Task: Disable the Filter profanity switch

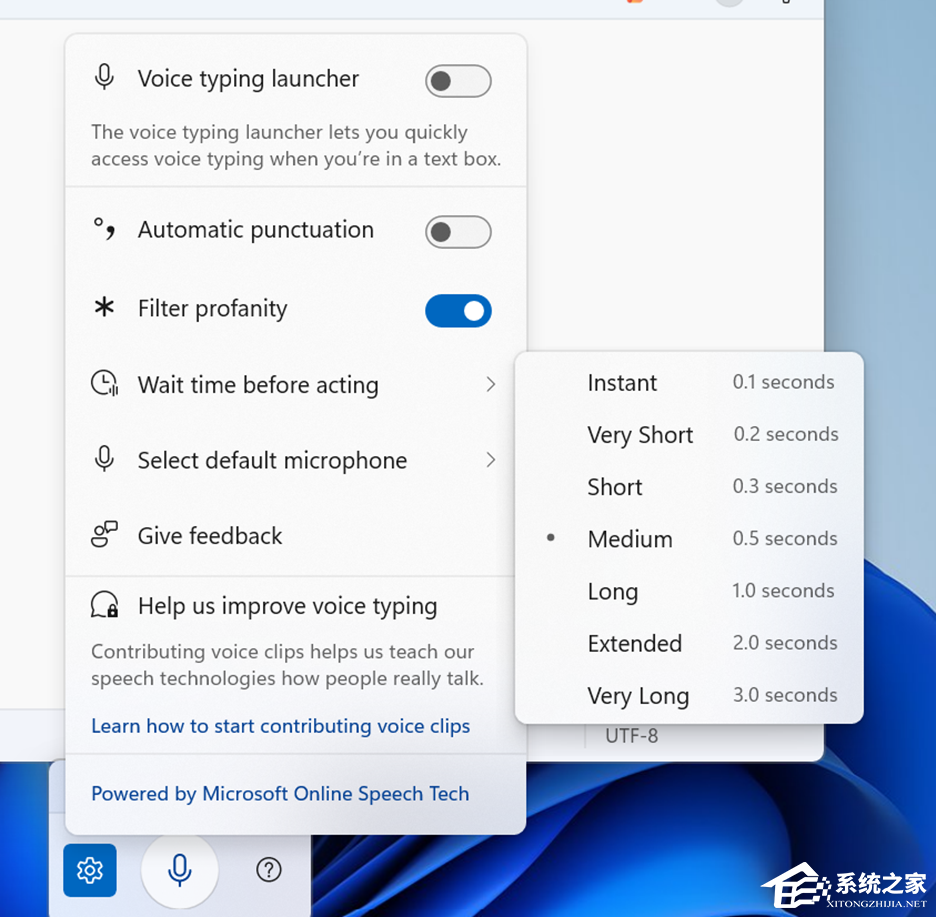Action: pos(458,311)
